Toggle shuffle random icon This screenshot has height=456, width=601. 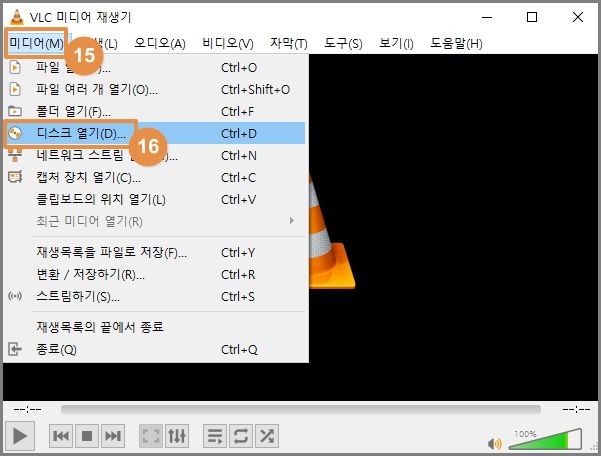point(267,436)
